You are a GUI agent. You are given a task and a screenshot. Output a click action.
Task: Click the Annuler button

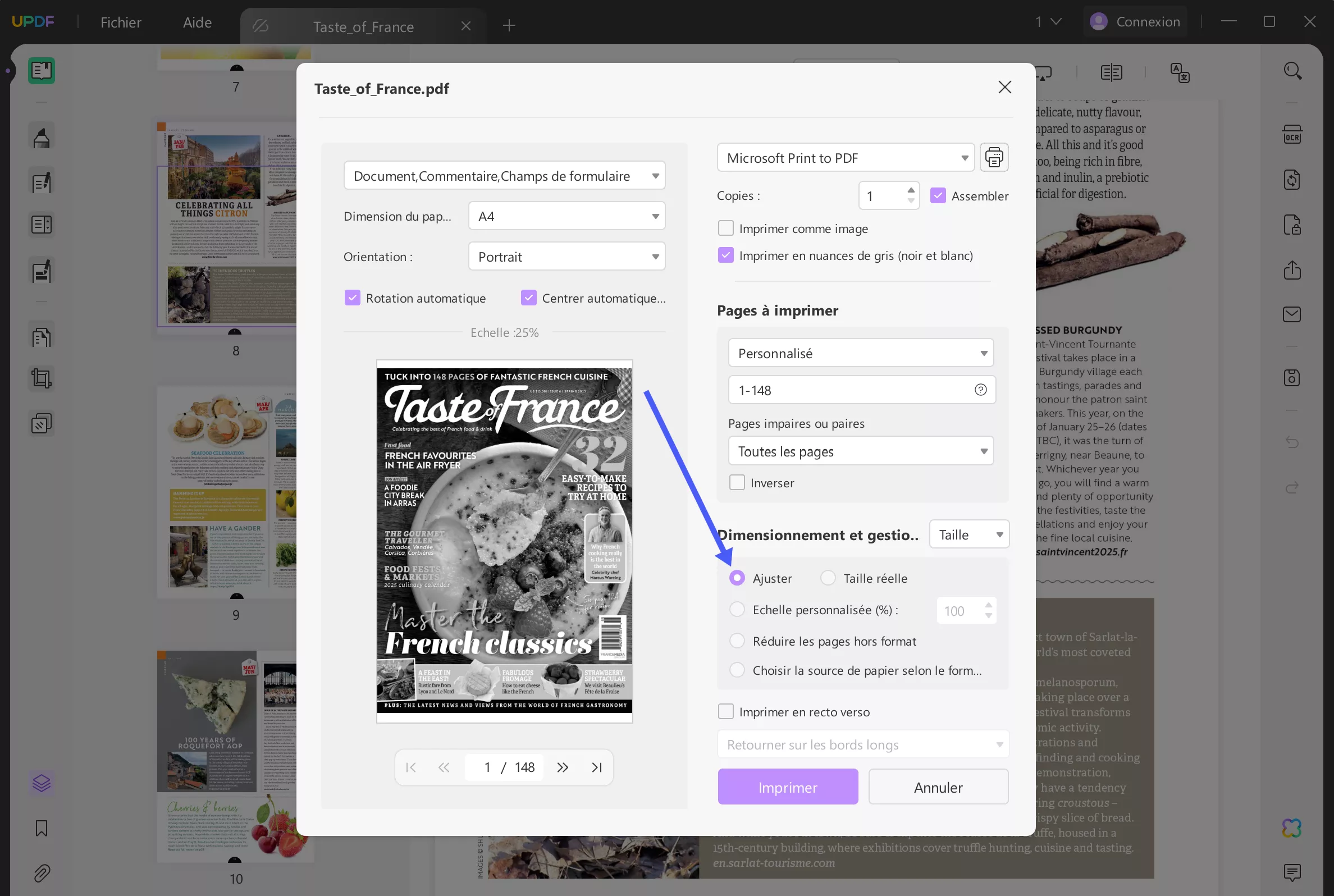[938, 787]
